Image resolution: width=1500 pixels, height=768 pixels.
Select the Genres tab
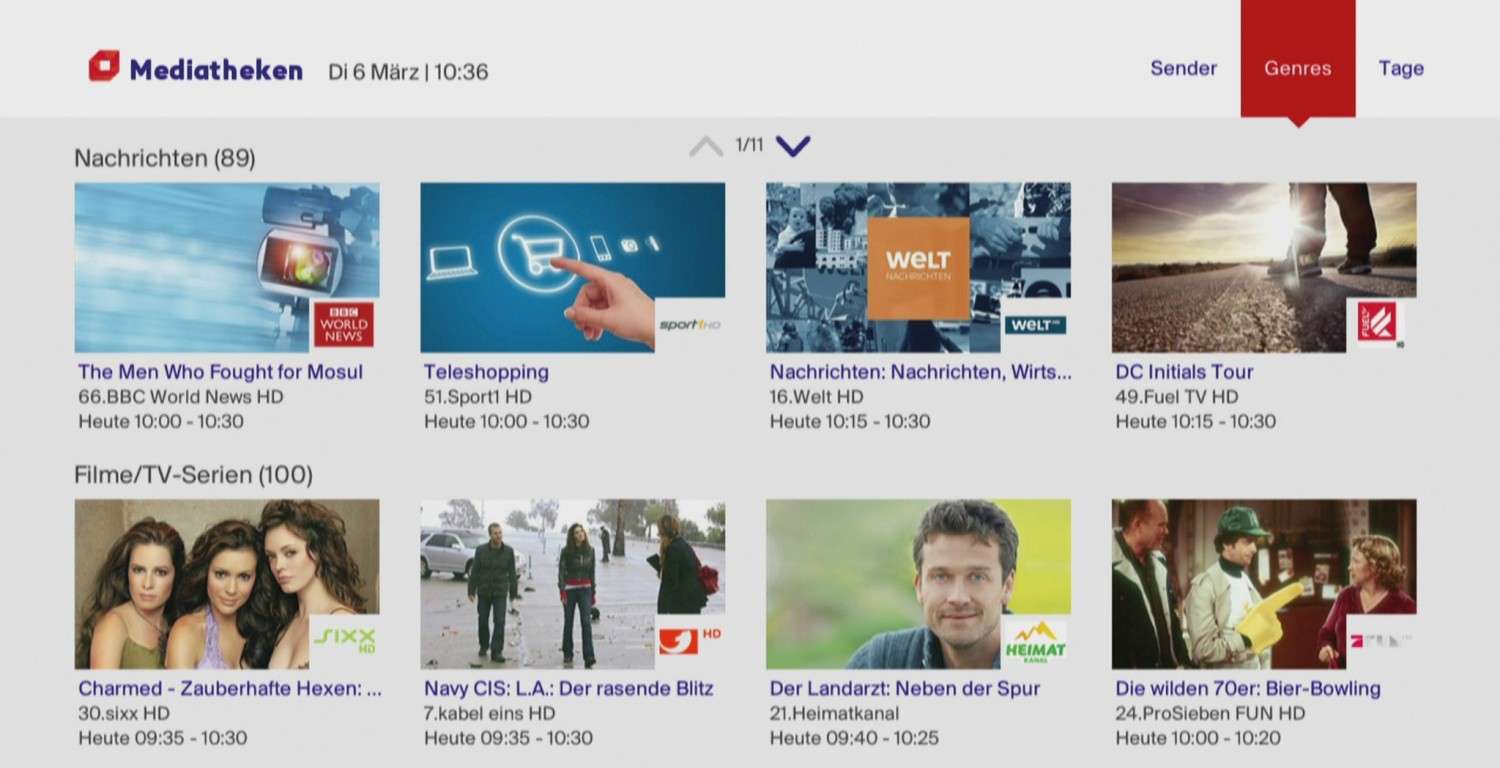pyautogui.click(x=1298, y=68)
